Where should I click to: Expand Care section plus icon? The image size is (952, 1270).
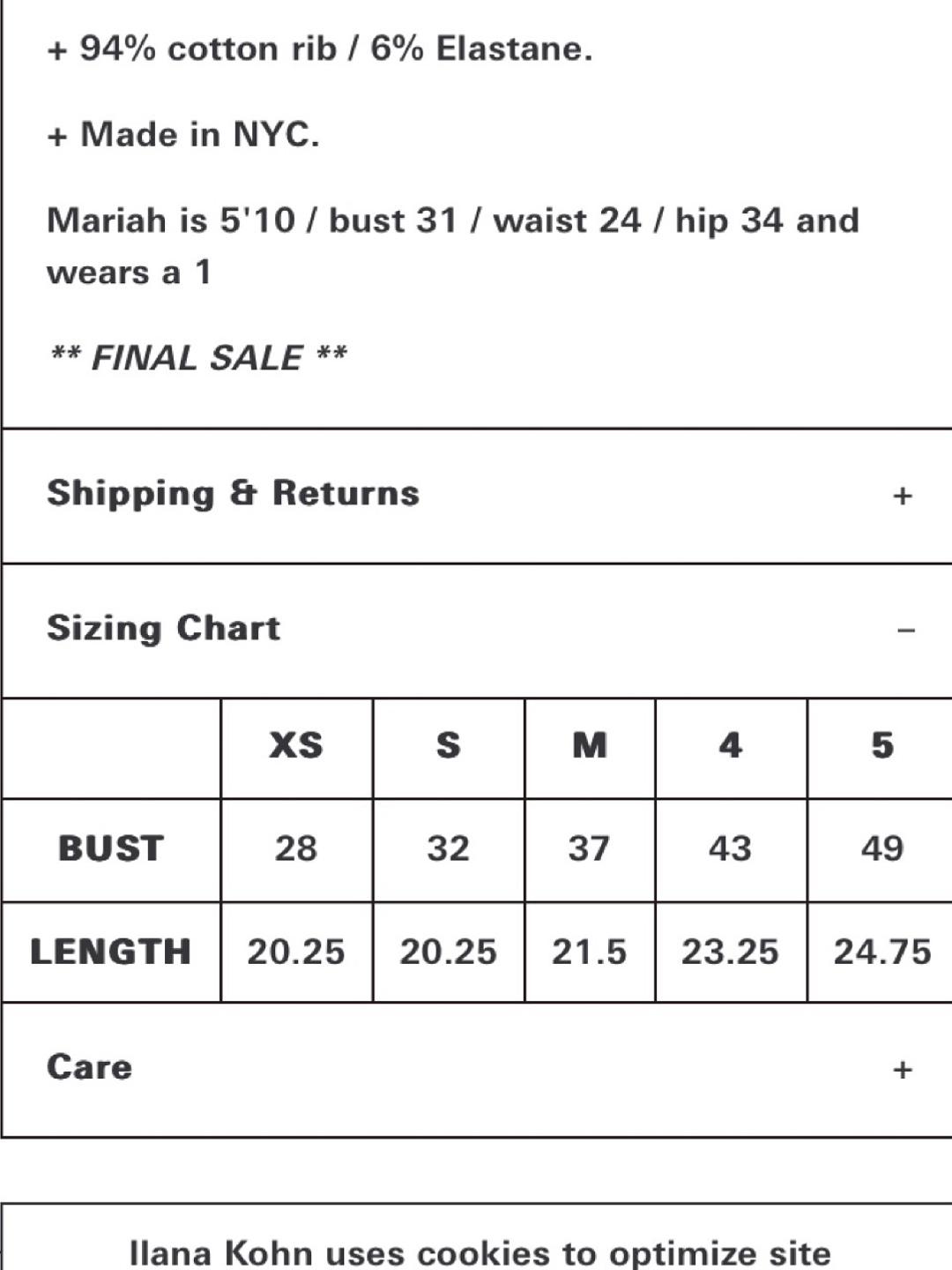902,1070
